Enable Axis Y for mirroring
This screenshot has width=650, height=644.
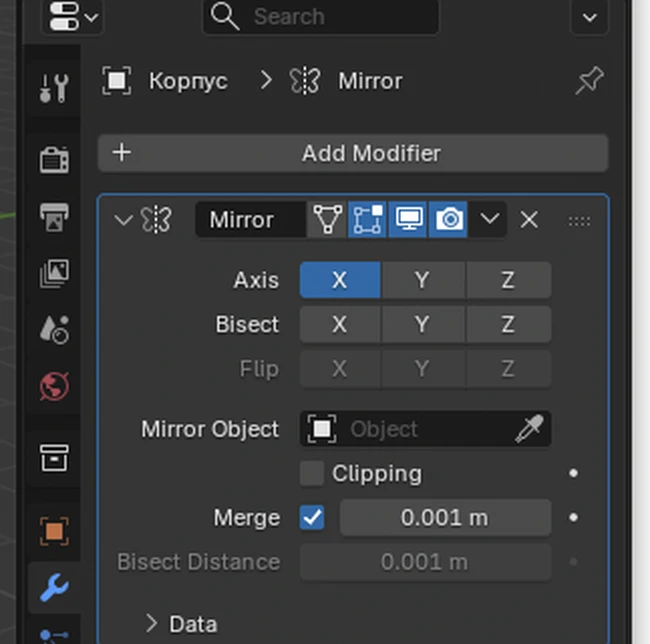(423, 280)
